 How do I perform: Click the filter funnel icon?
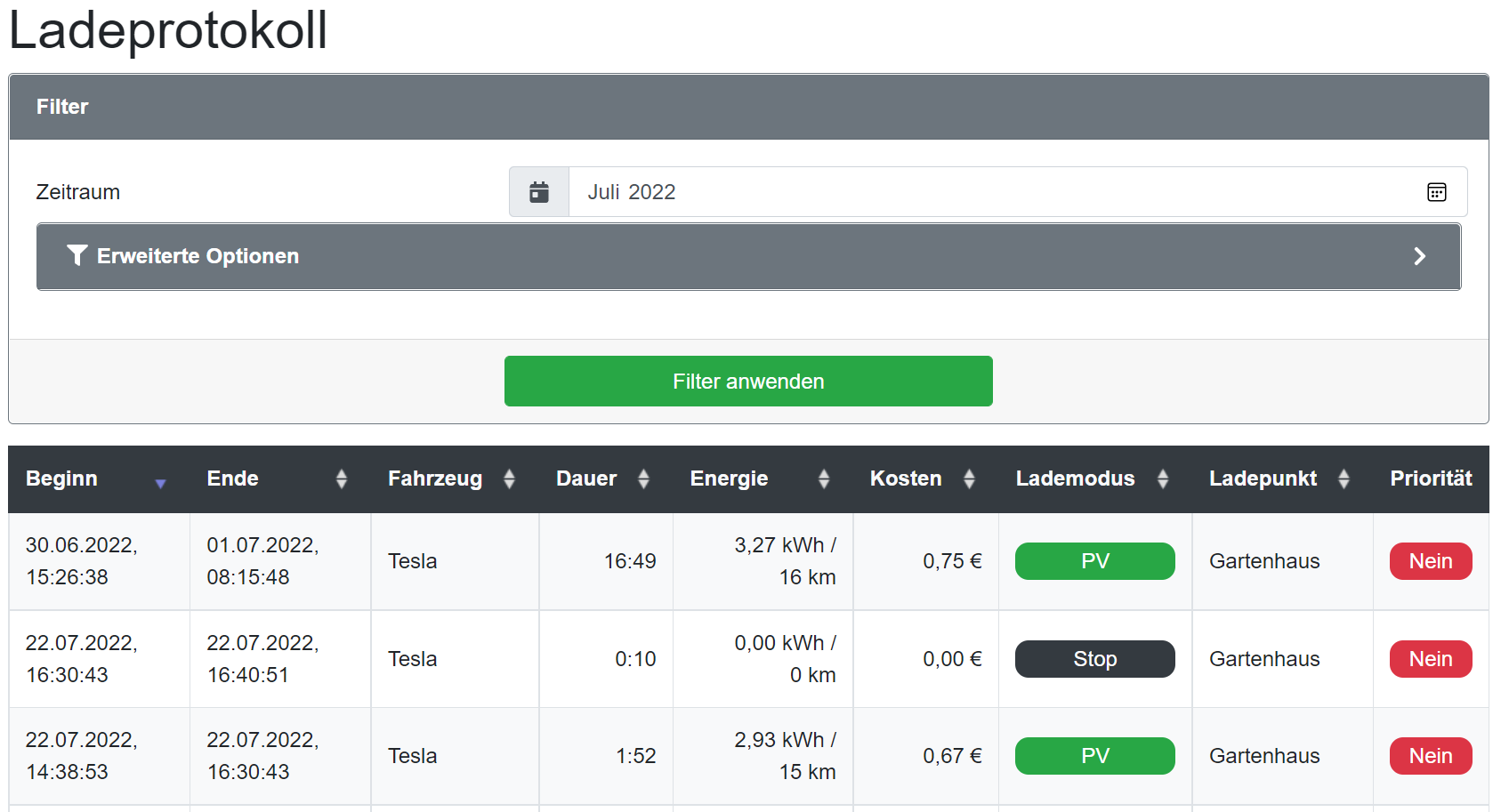point(77,256)
